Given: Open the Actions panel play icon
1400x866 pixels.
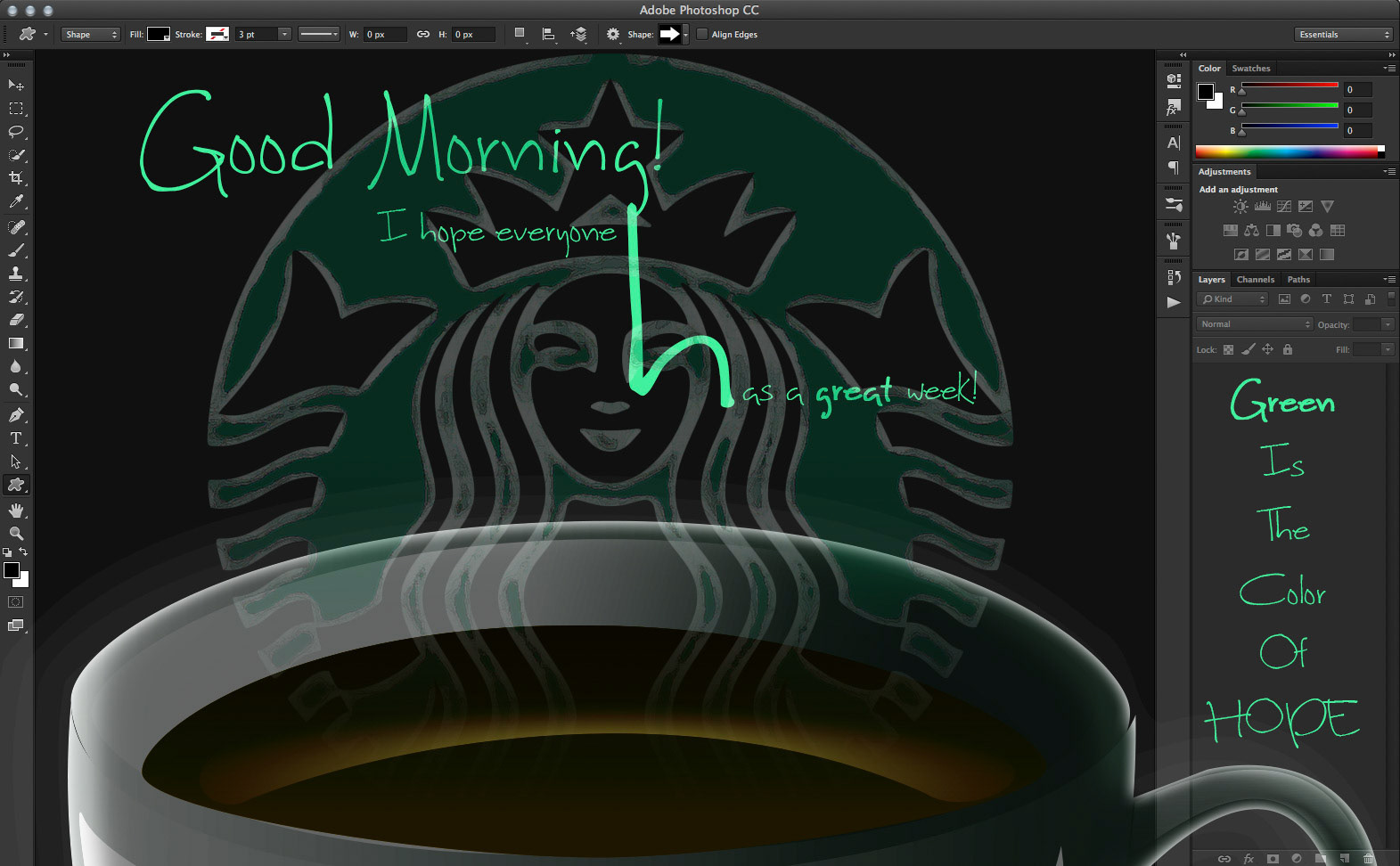Looking at the screenshot, I should (1174, 302).
